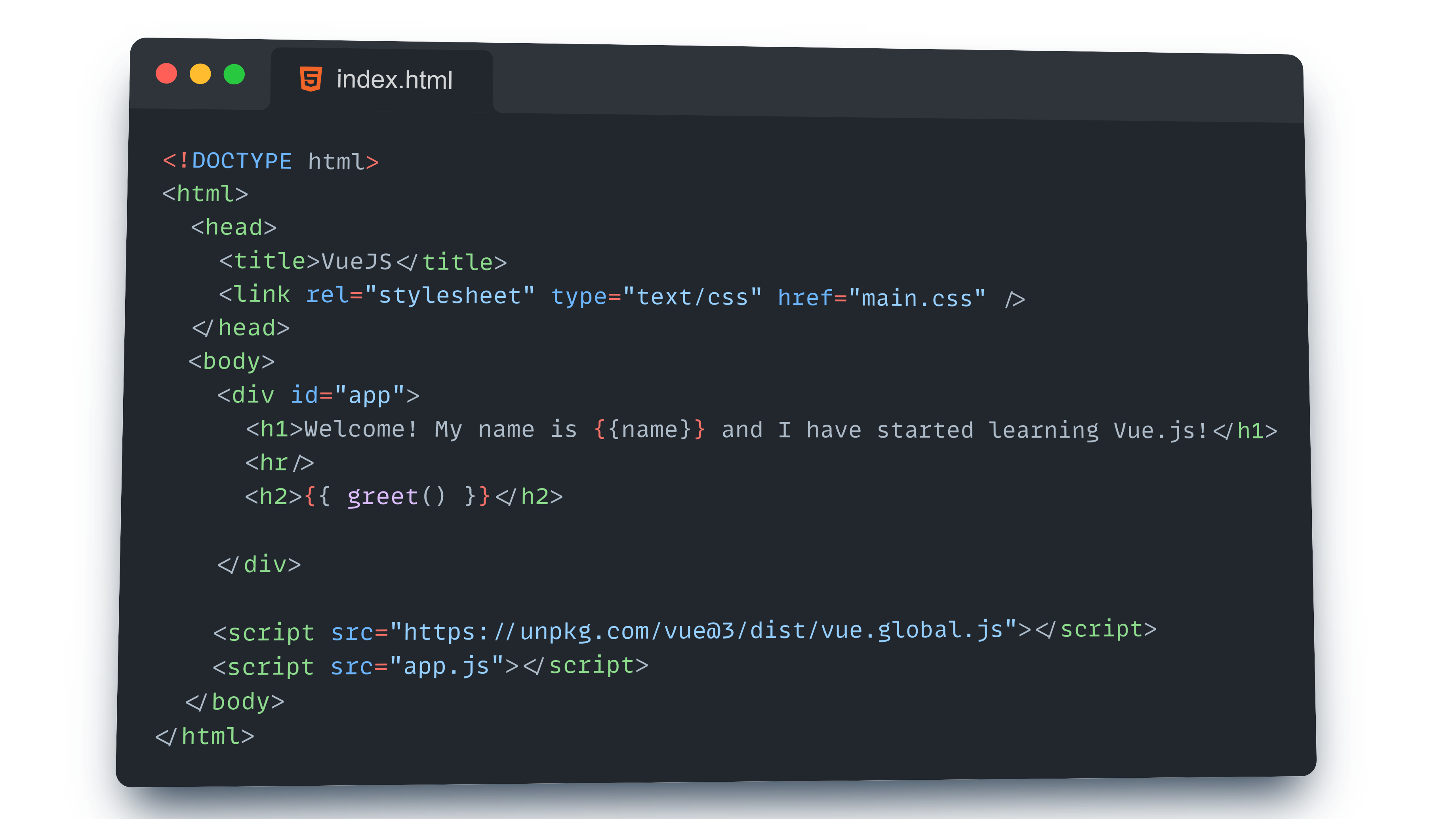Click the VueJS title text
Screen dimensions: 1456x819
[x=356, y=262]
